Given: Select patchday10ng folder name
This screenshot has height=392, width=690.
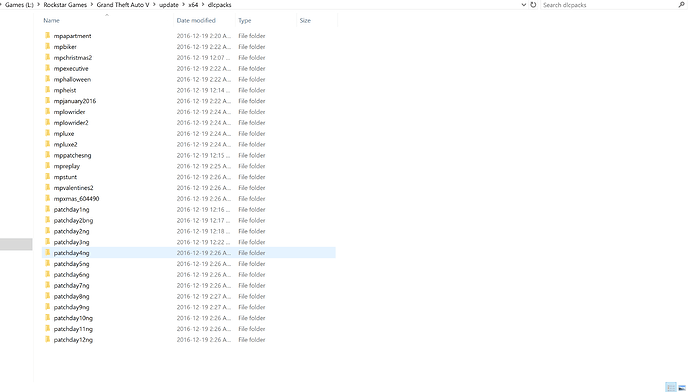Looking at the screenshot, I should click(x=73, y=318).
